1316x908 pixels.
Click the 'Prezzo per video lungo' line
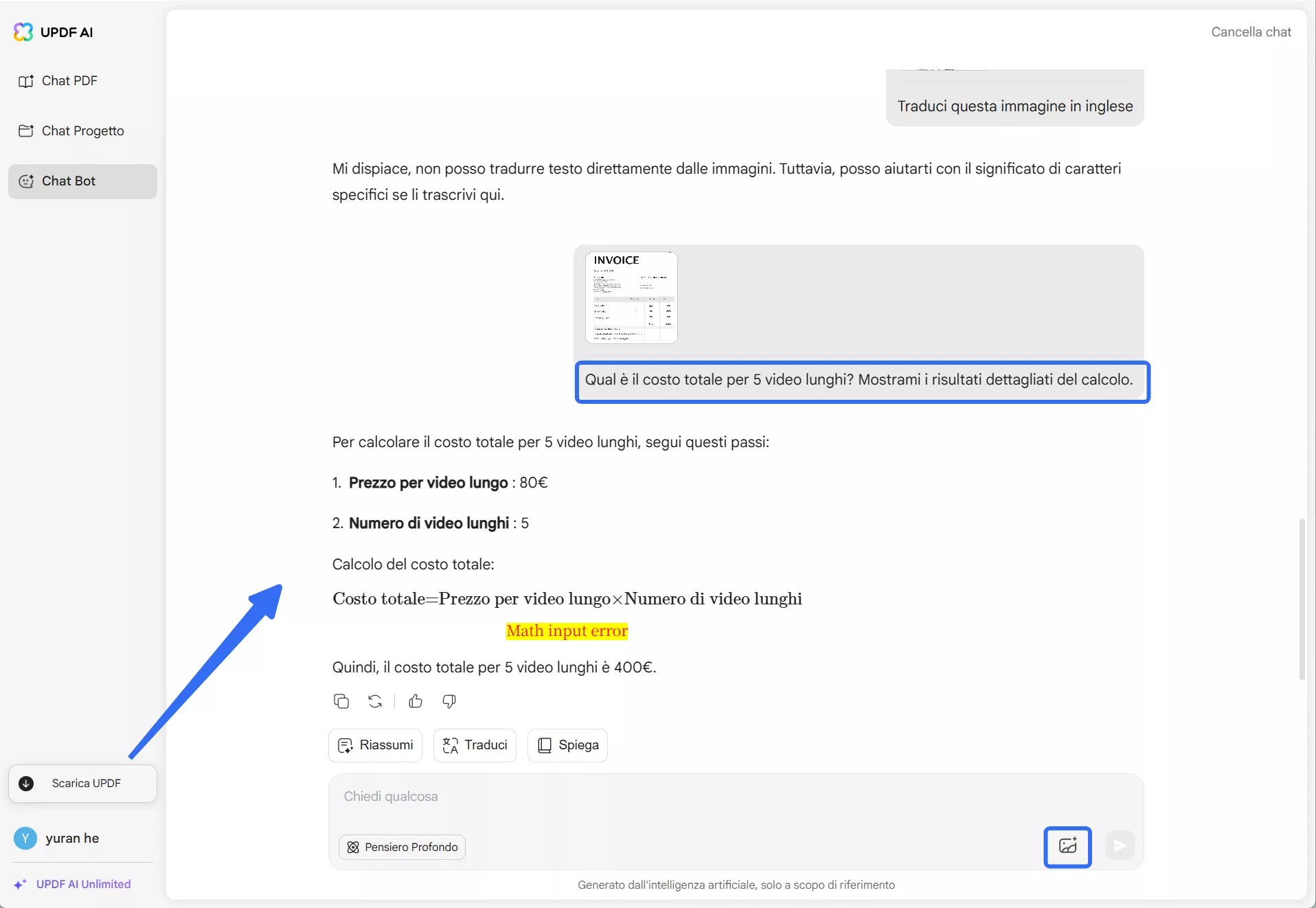[440, 483]
